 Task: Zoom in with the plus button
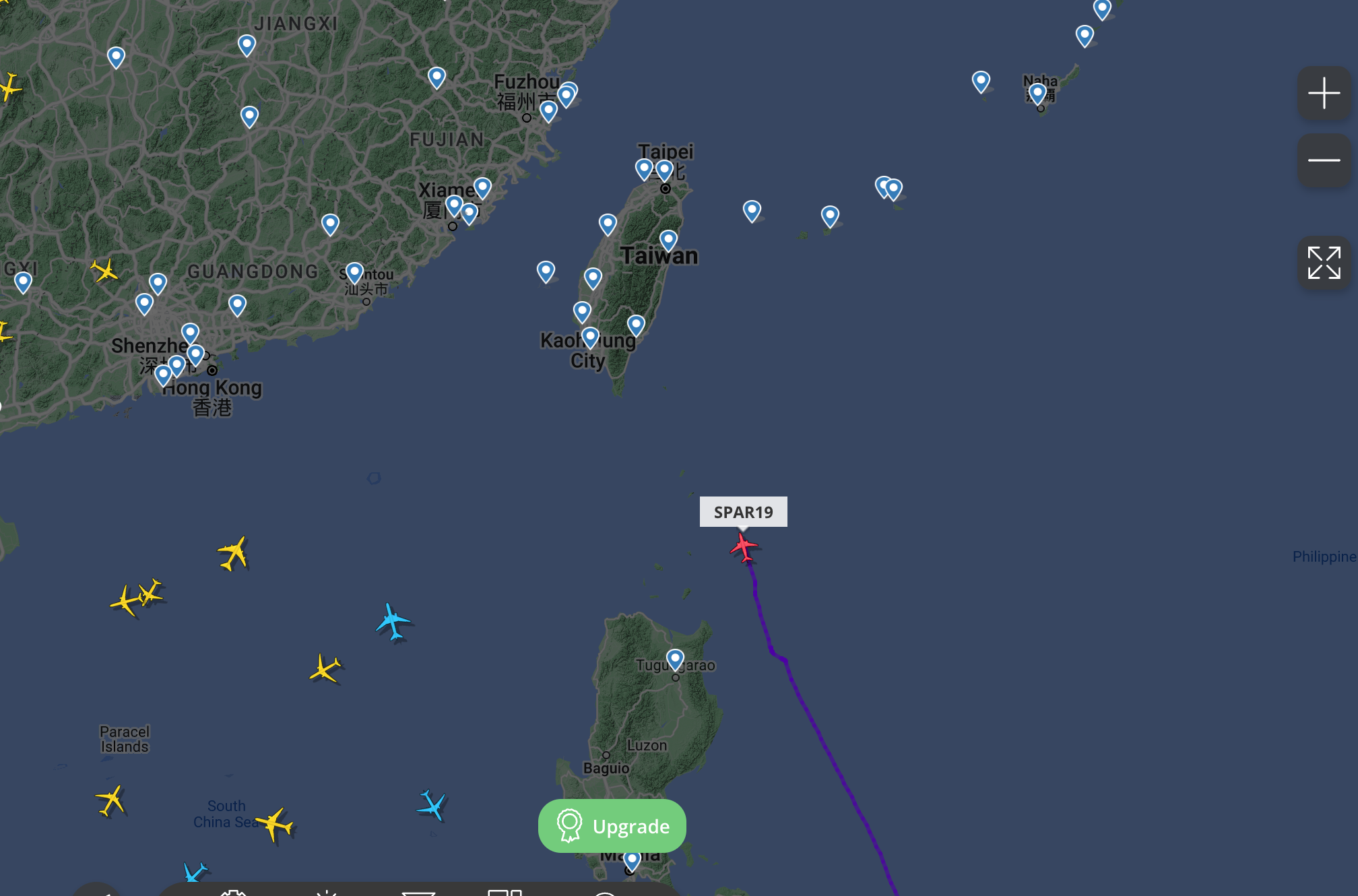point(1324,93)
